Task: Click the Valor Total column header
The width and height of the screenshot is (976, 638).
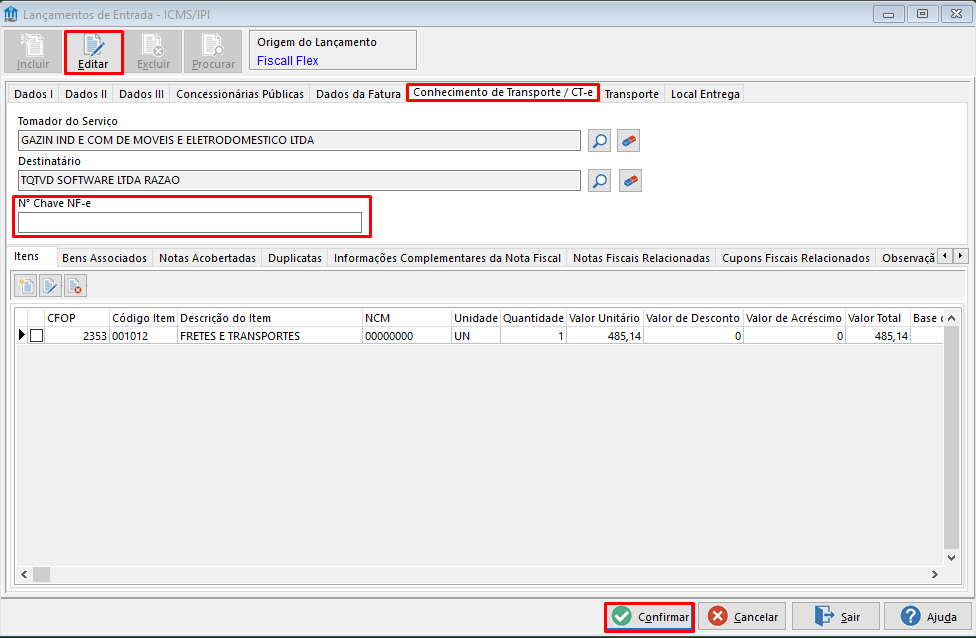Action: pyautogui.click(x=878, y=318)
